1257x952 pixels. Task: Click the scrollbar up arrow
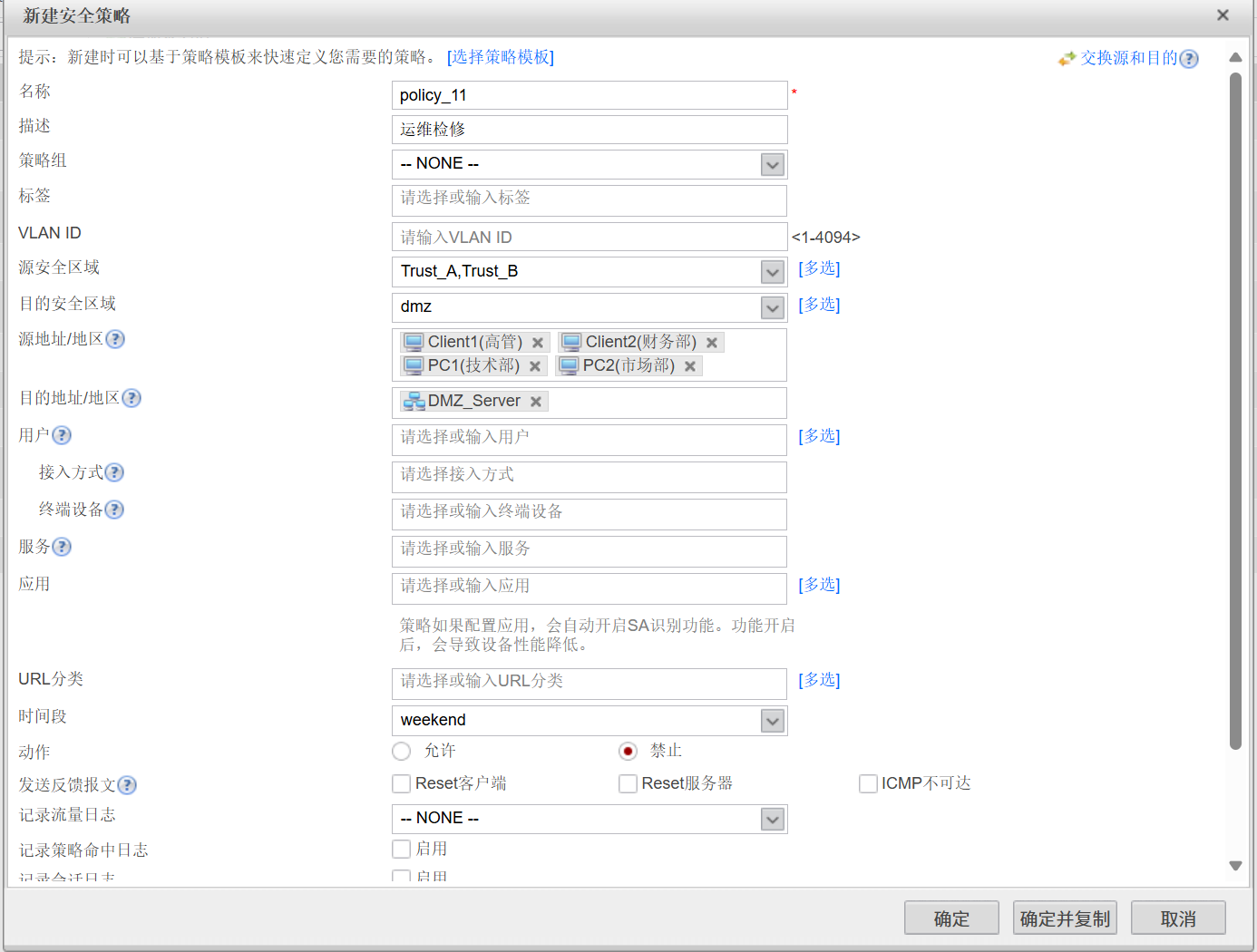pyautogui.click(x=1235, y=57)
